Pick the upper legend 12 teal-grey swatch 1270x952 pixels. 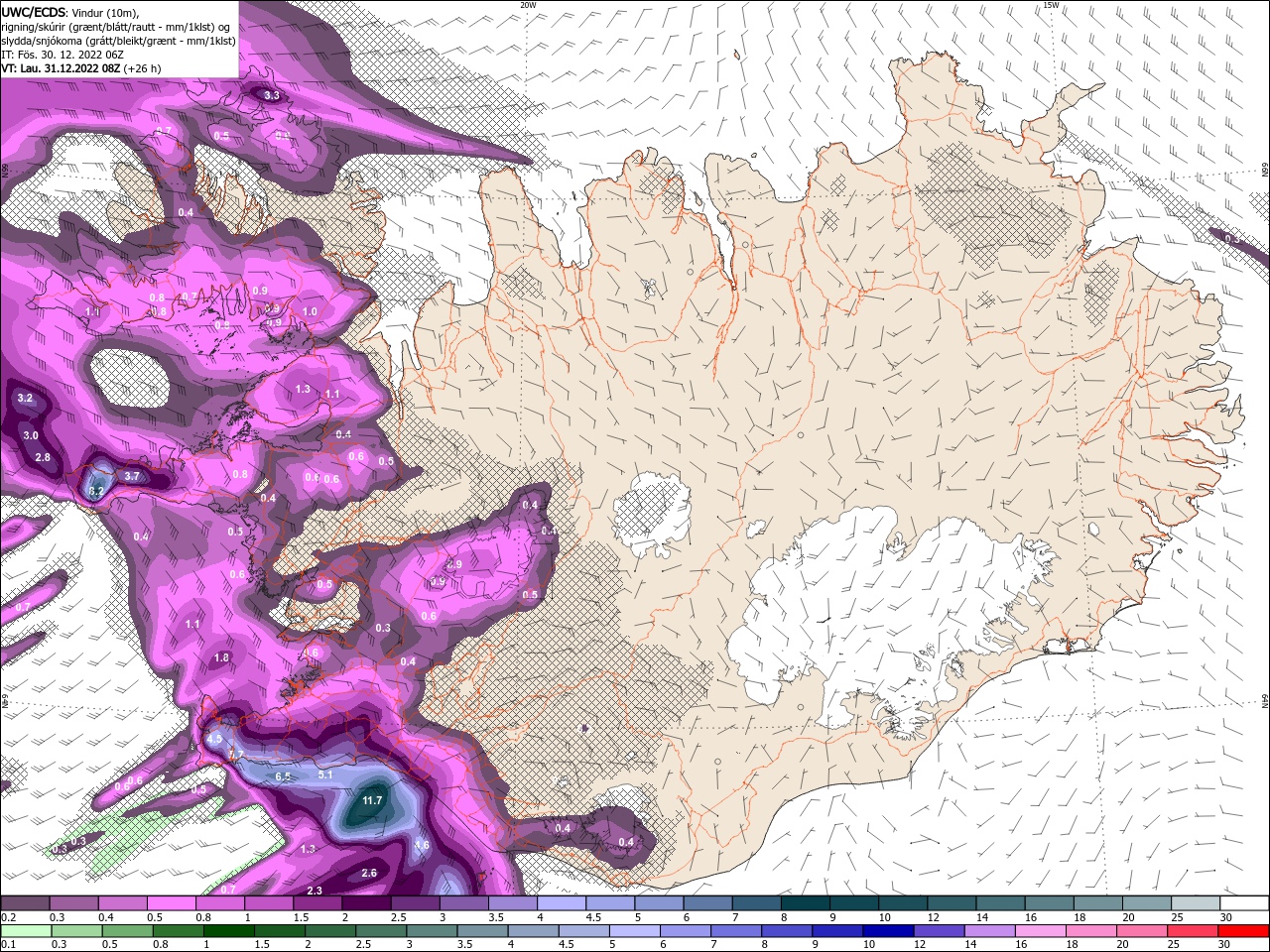952,903
